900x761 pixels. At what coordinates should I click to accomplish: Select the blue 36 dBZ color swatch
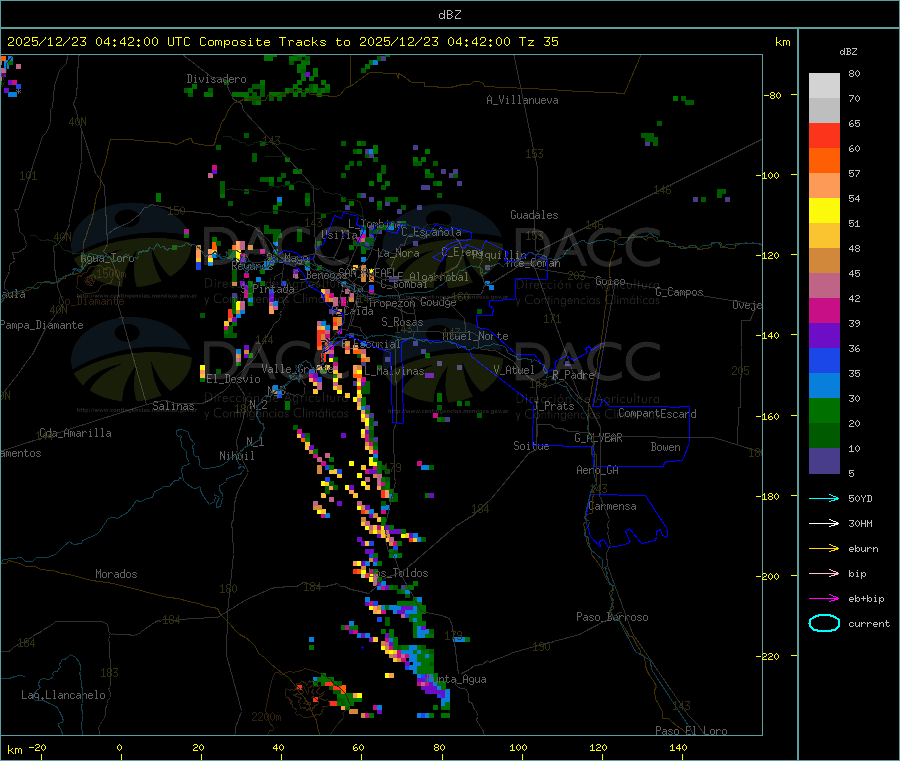coord(824,360)
